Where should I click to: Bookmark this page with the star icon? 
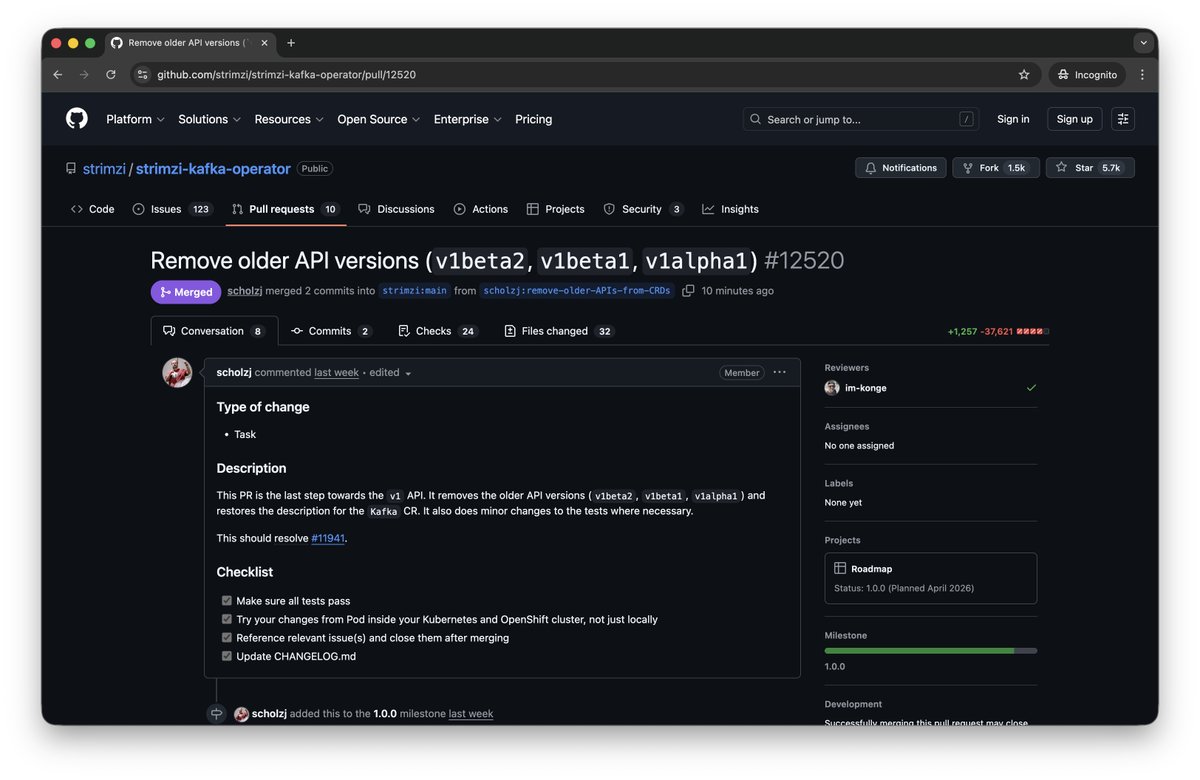click(x=1024, y=75)
